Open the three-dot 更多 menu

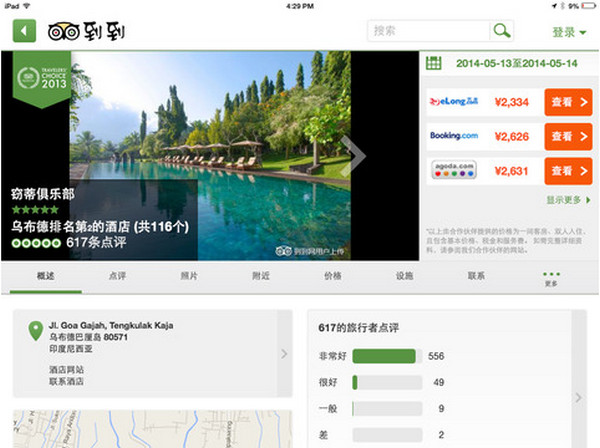551,277
